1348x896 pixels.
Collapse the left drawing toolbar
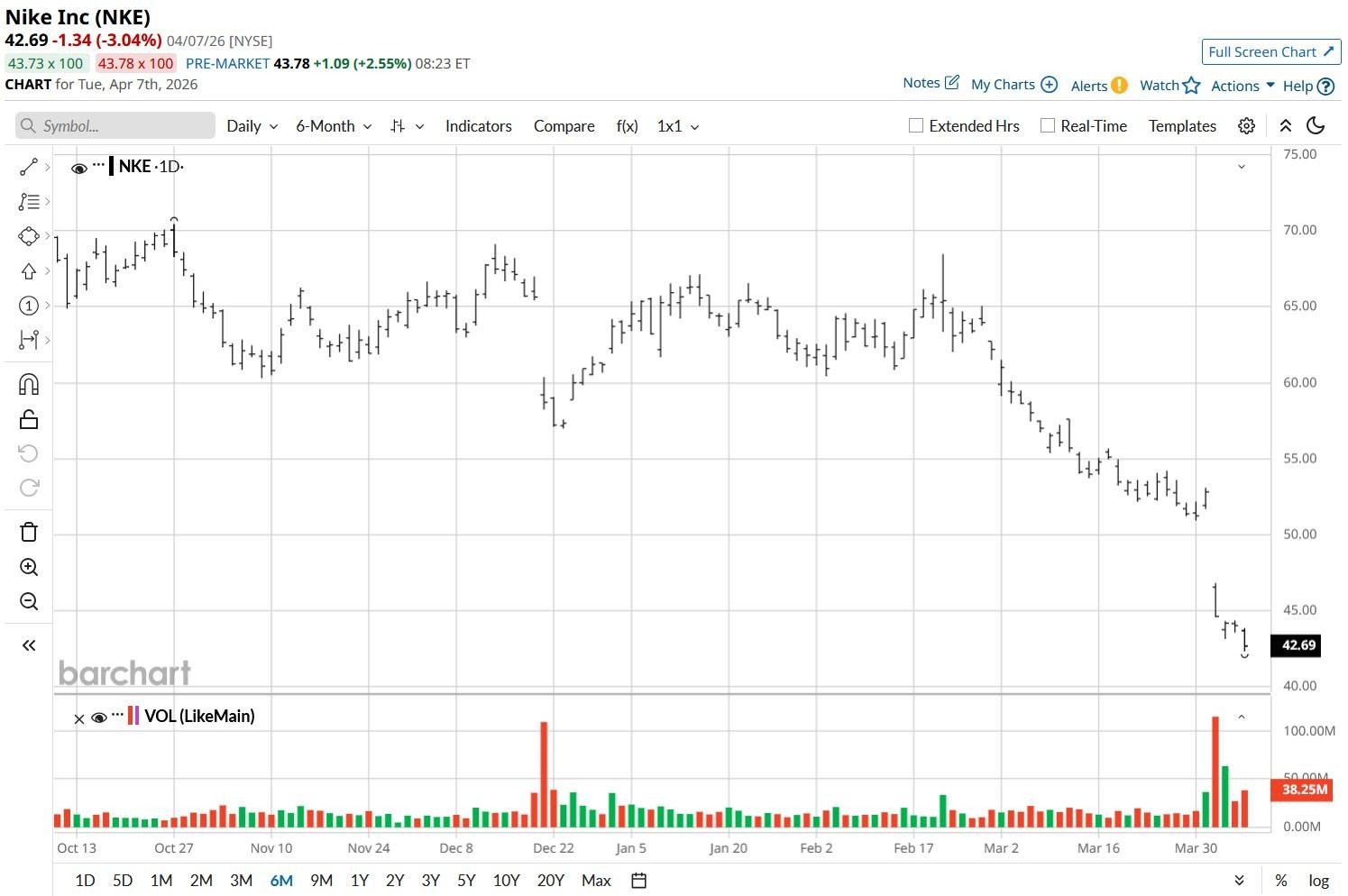click(x=29, y=645)
